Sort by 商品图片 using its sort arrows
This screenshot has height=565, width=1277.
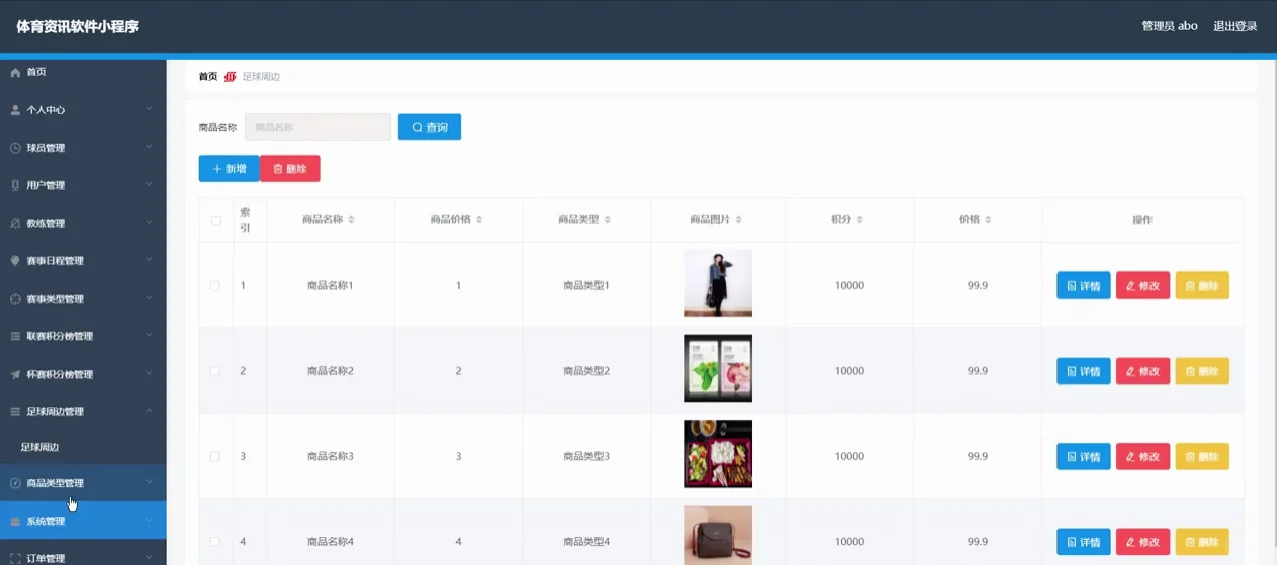click(x=738, y=219)
